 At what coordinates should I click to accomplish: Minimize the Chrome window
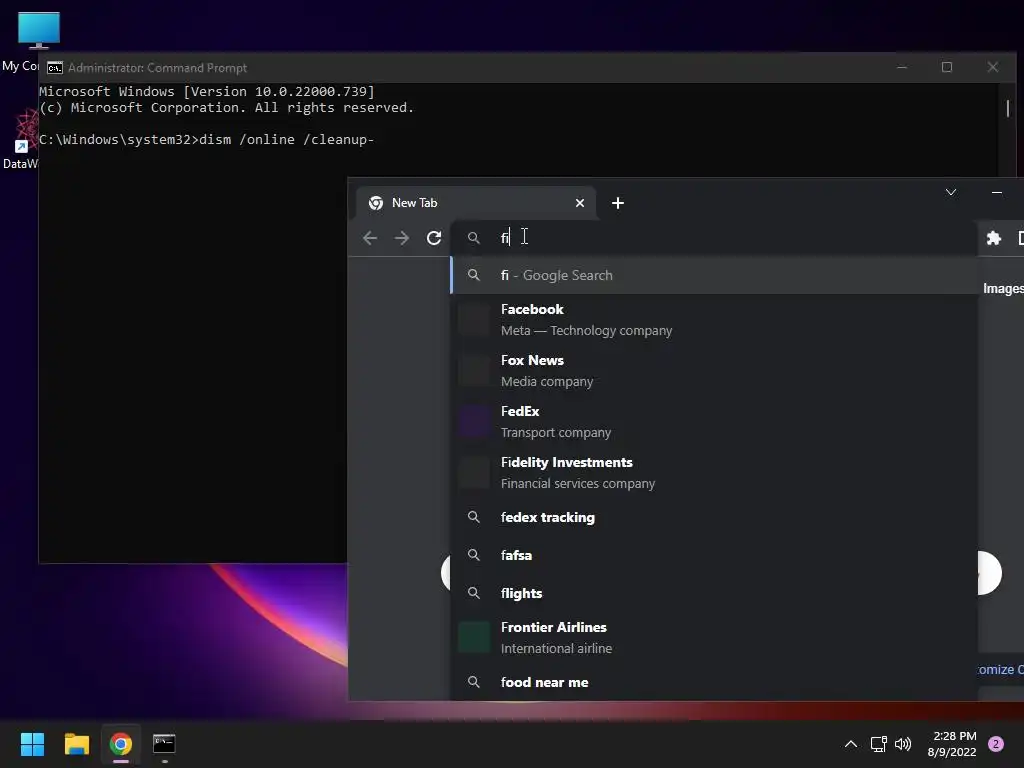point(997,192)
